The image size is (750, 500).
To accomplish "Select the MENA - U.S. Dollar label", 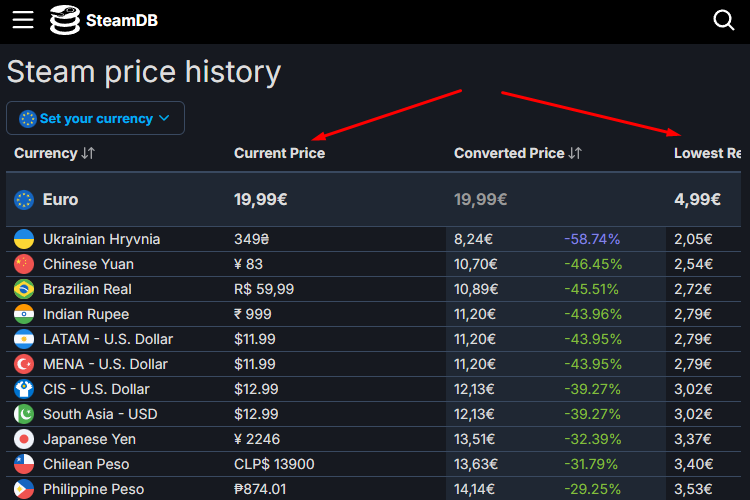I will coord(105,364).
